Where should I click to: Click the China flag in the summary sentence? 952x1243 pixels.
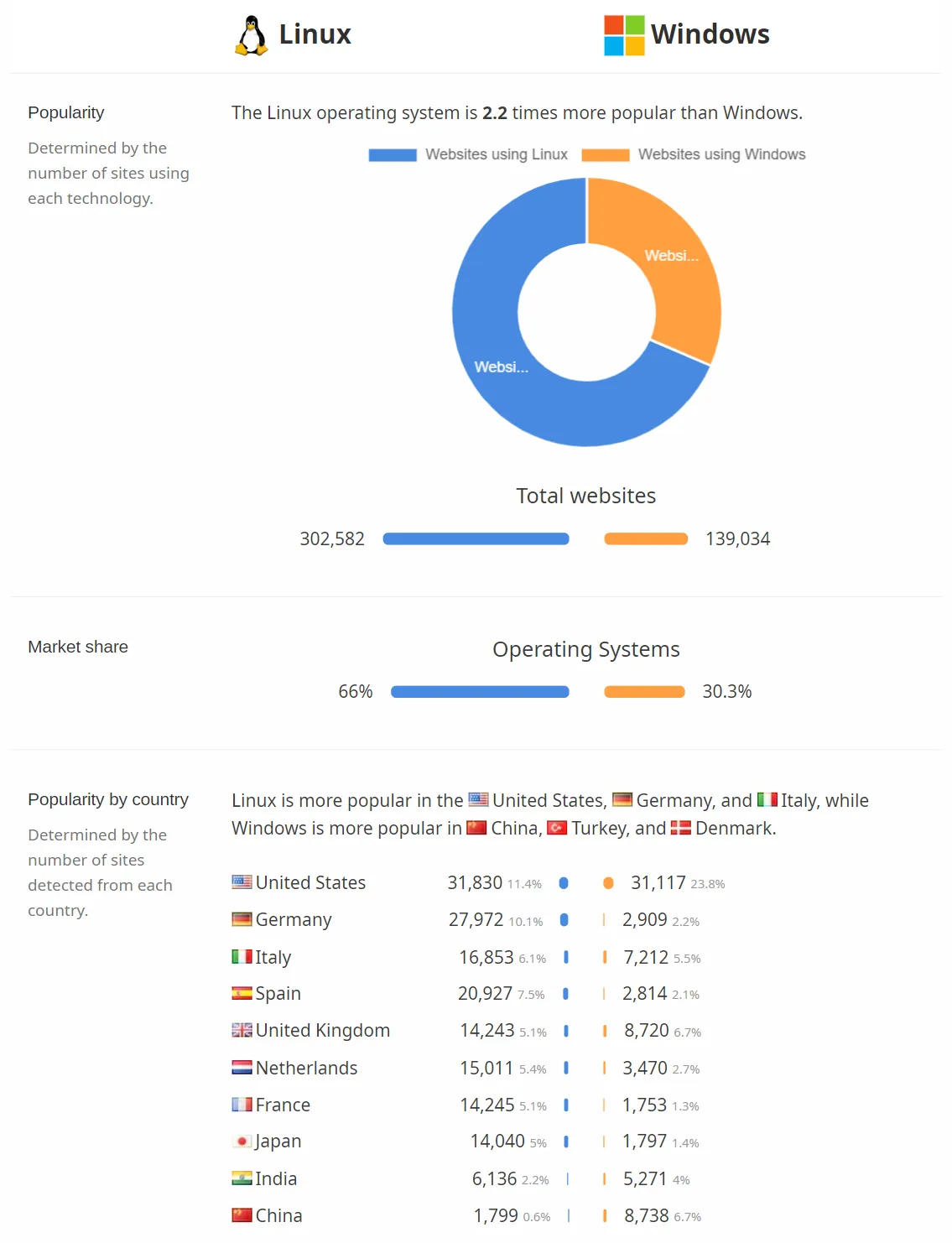pos(476,828)
